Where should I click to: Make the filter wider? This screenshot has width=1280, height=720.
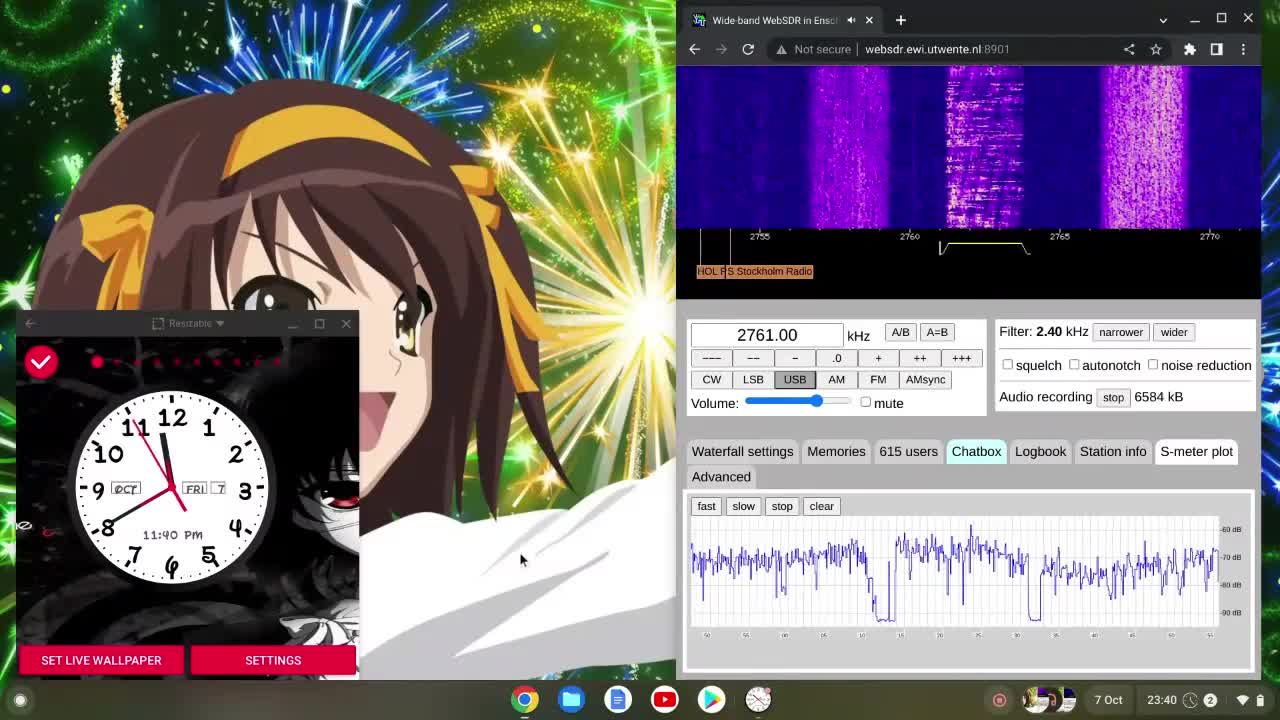click(x=1174, y=332)
